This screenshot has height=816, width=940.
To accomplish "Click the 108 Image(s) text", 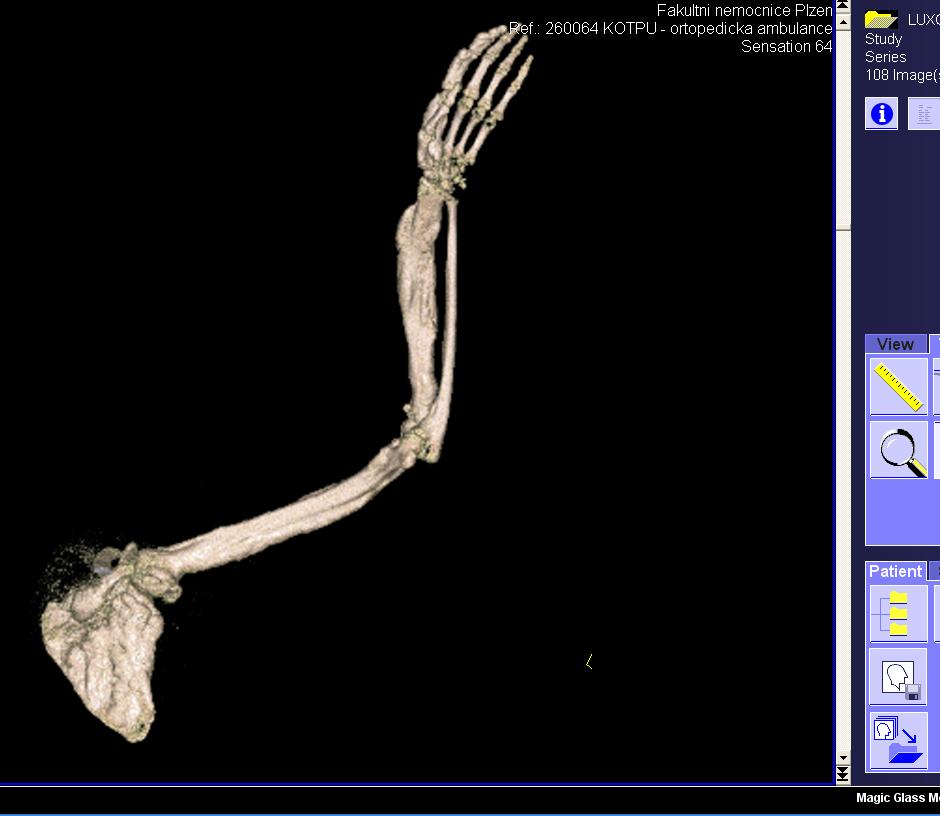I will (901, 75).
